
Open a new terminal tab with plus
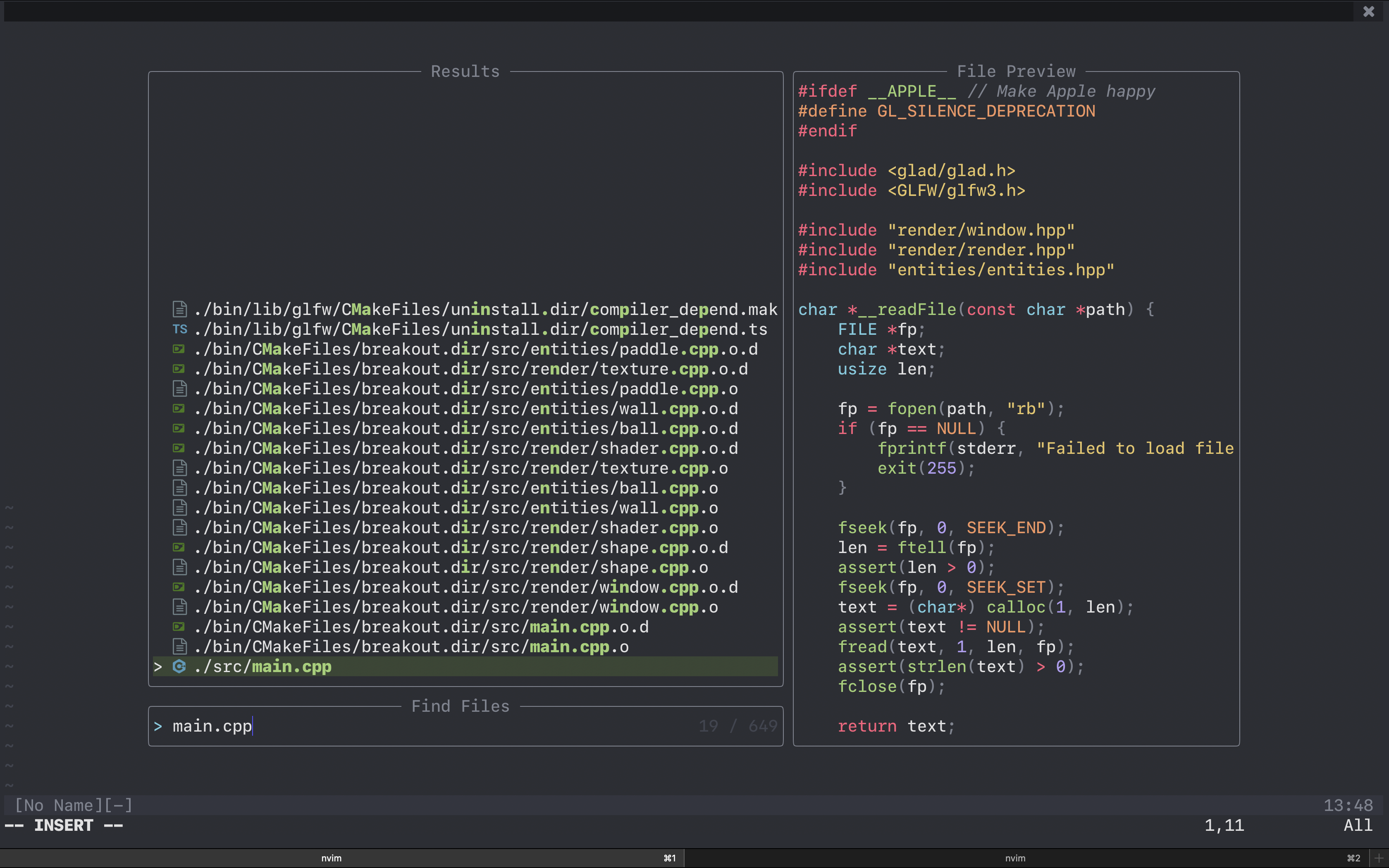point(1379,858)
